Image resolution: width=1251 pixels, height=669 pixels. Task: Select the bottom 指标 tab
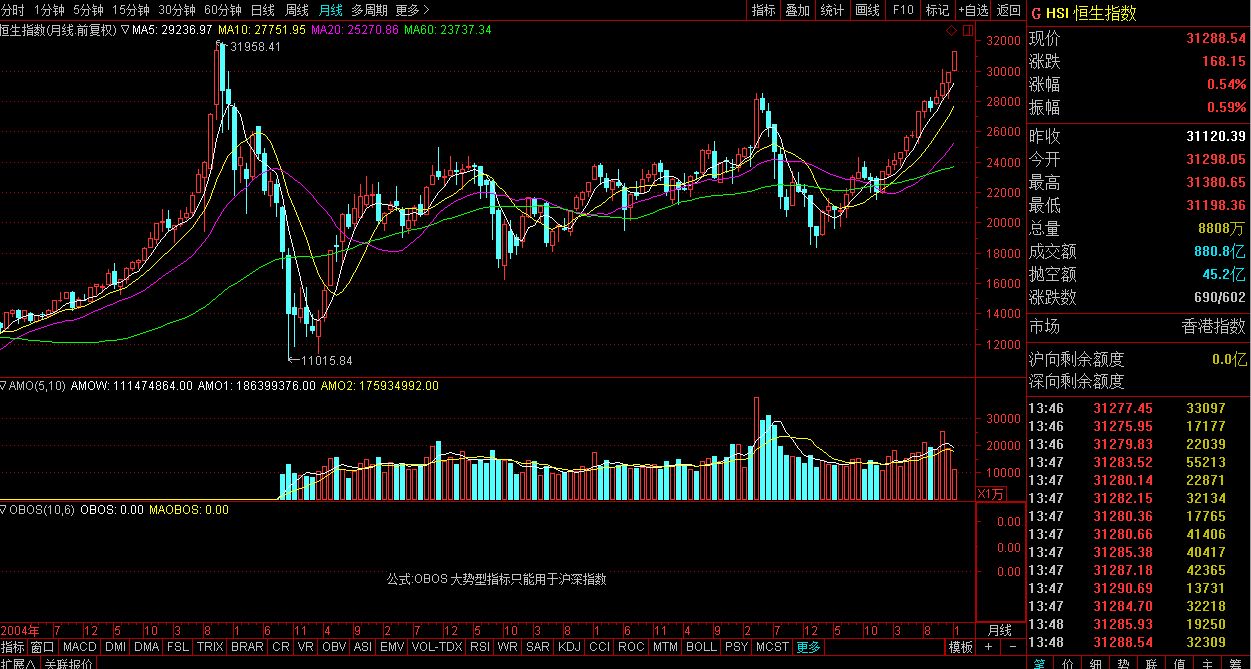(13, 647)
